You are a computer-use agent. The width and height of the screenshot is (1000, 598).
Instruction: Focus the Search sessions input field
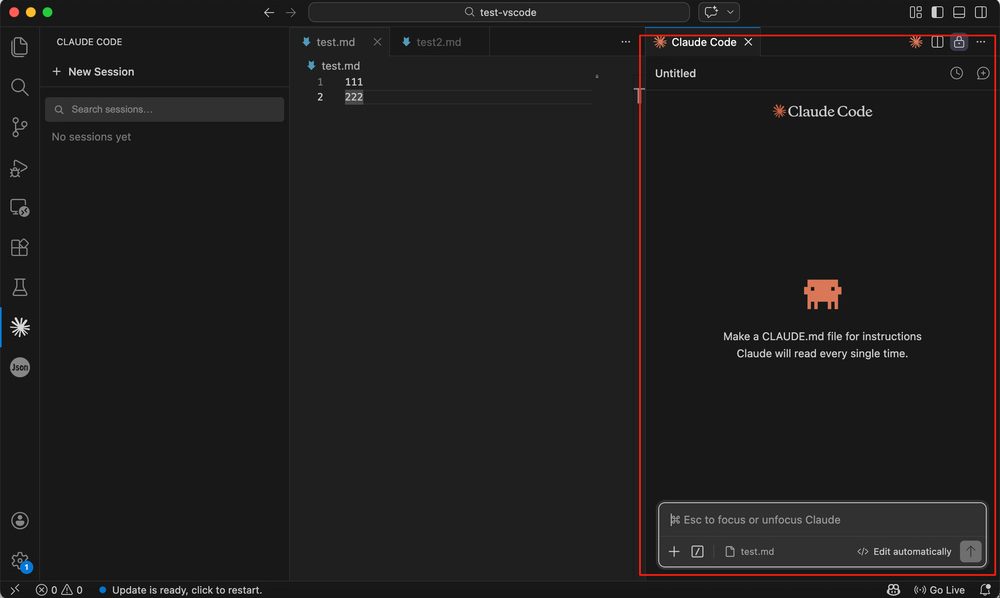point(165,109)
